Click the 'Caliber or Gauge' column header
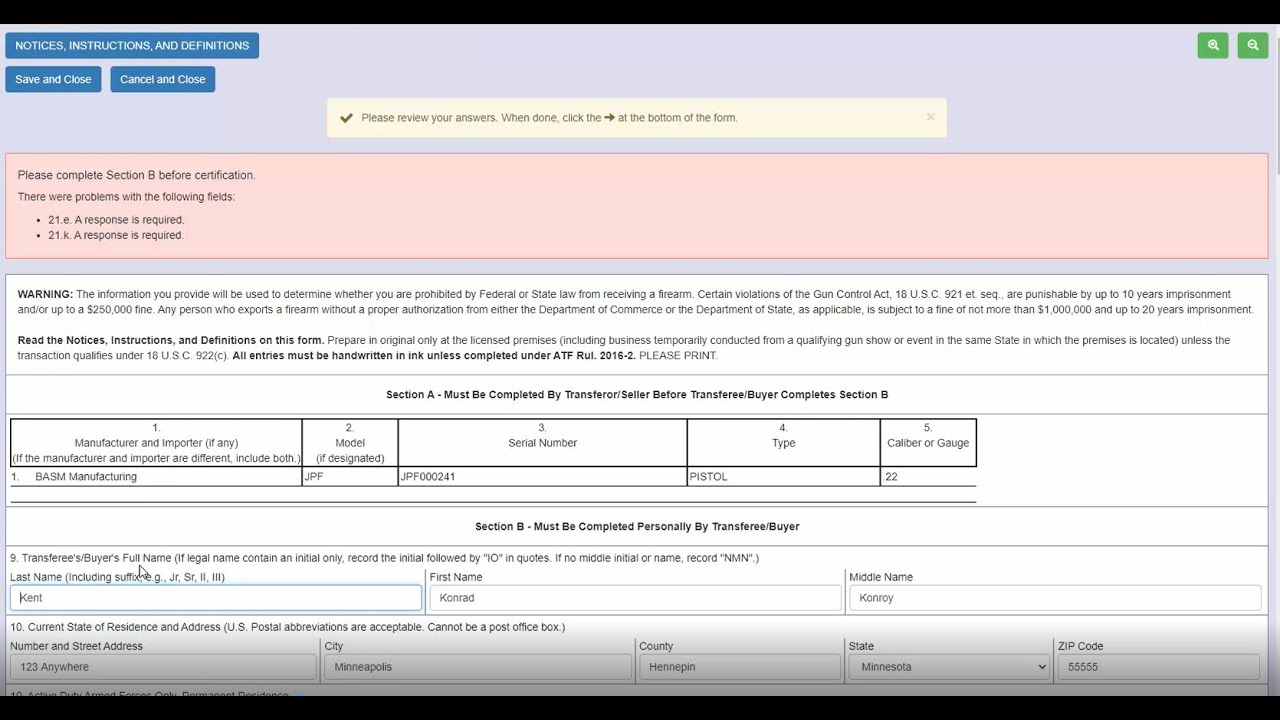This screenshot has width=1280, height=720. click(928, 443)
